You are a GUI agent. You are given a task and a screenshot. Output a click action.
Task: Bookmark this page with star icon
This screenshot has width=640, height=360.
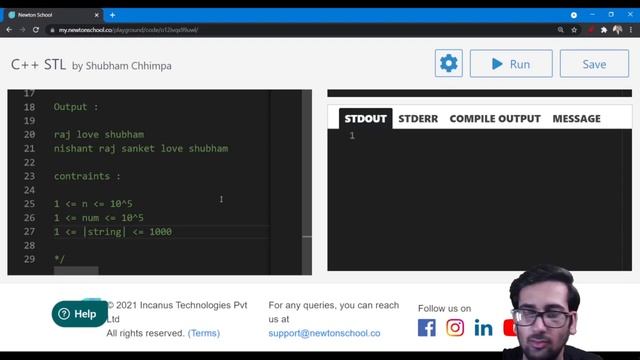click(574, 30)
